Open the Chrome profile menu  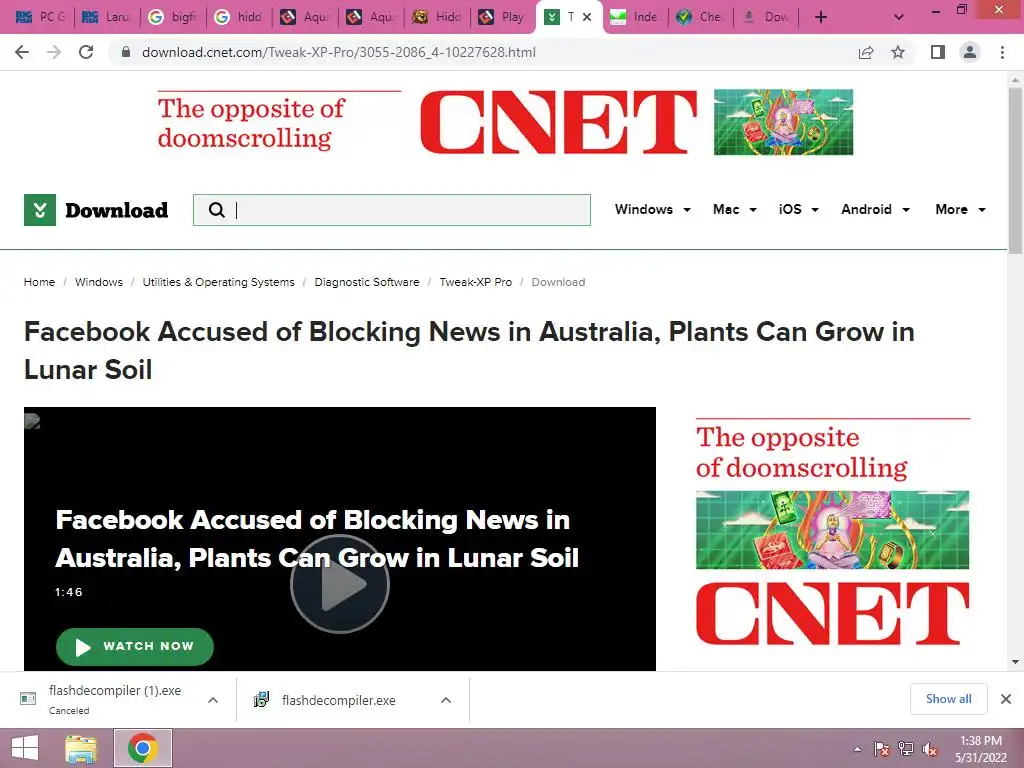pos(970,52)
